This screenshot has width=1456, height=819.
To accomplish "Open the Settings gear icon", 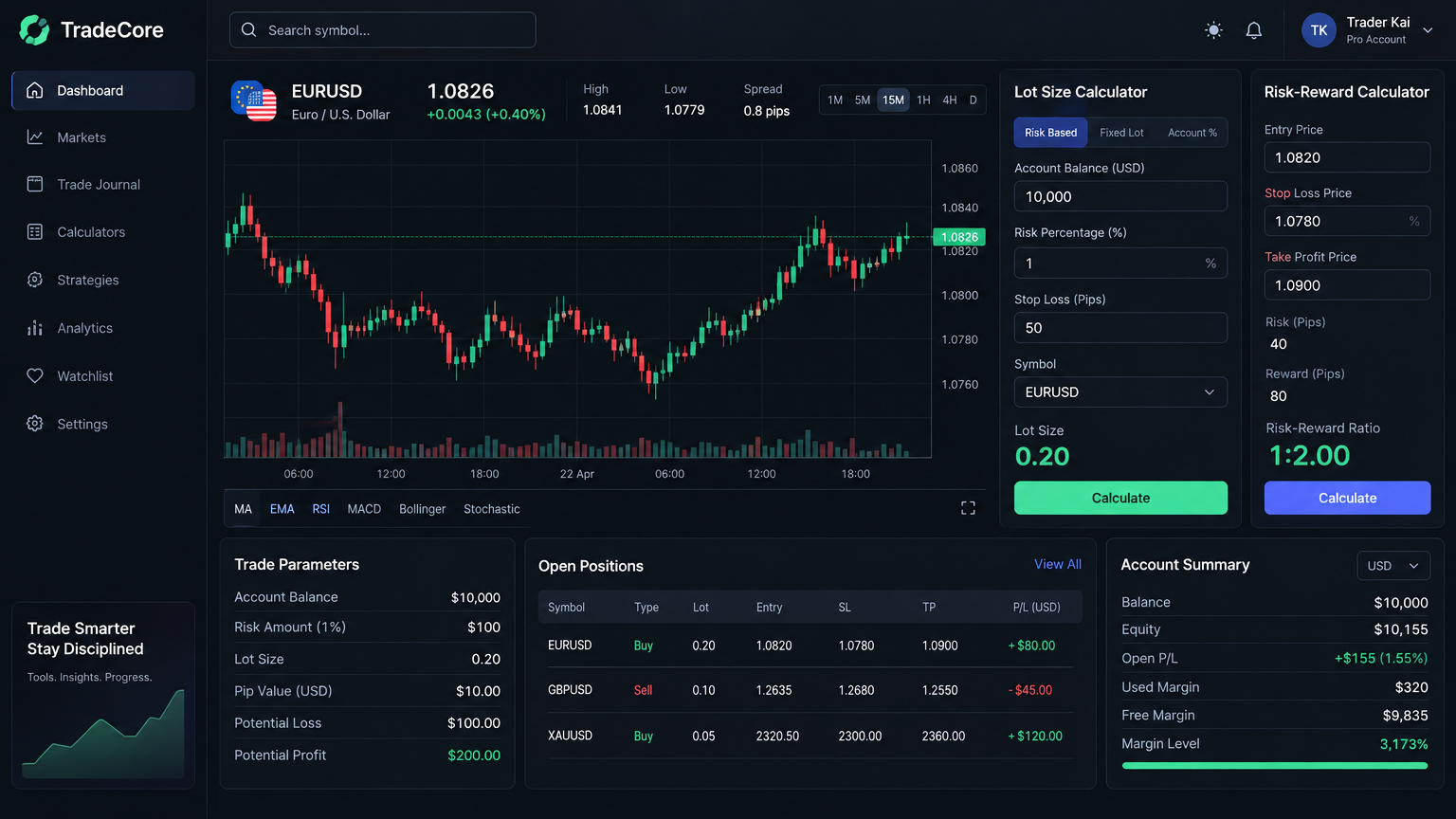I will coord(35,424).
